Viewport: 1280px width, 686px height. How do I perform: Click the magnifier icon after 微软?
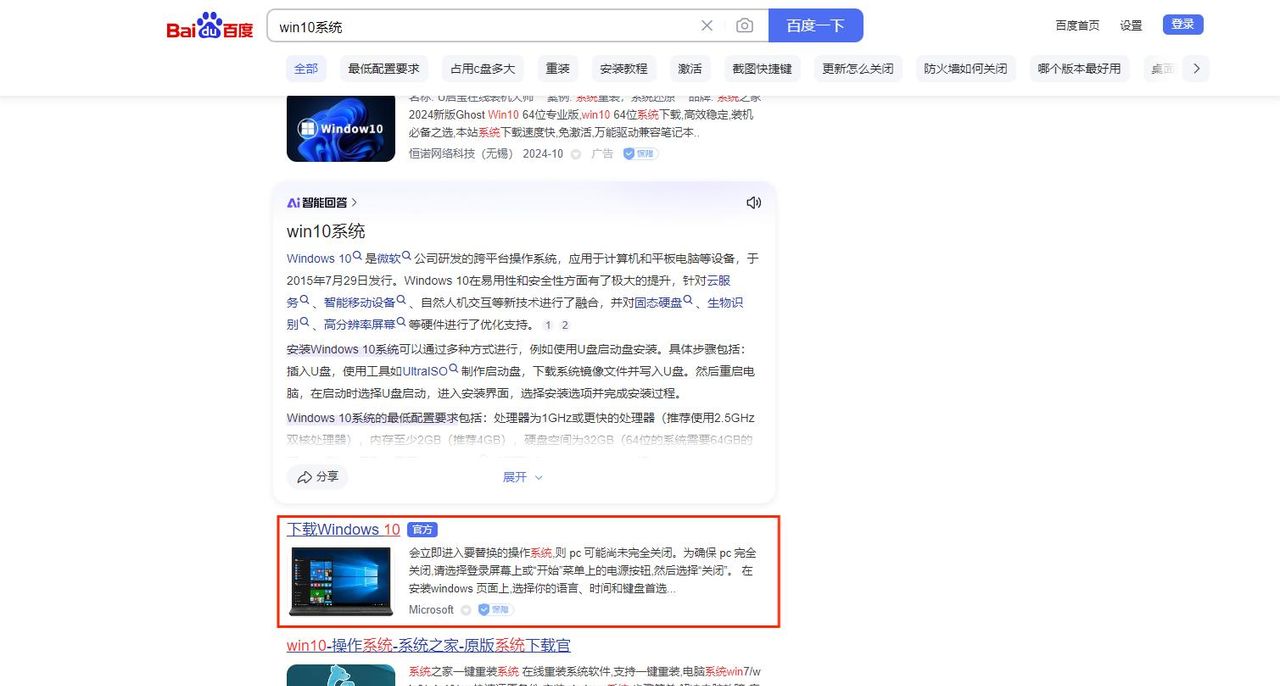click(407, 257)
